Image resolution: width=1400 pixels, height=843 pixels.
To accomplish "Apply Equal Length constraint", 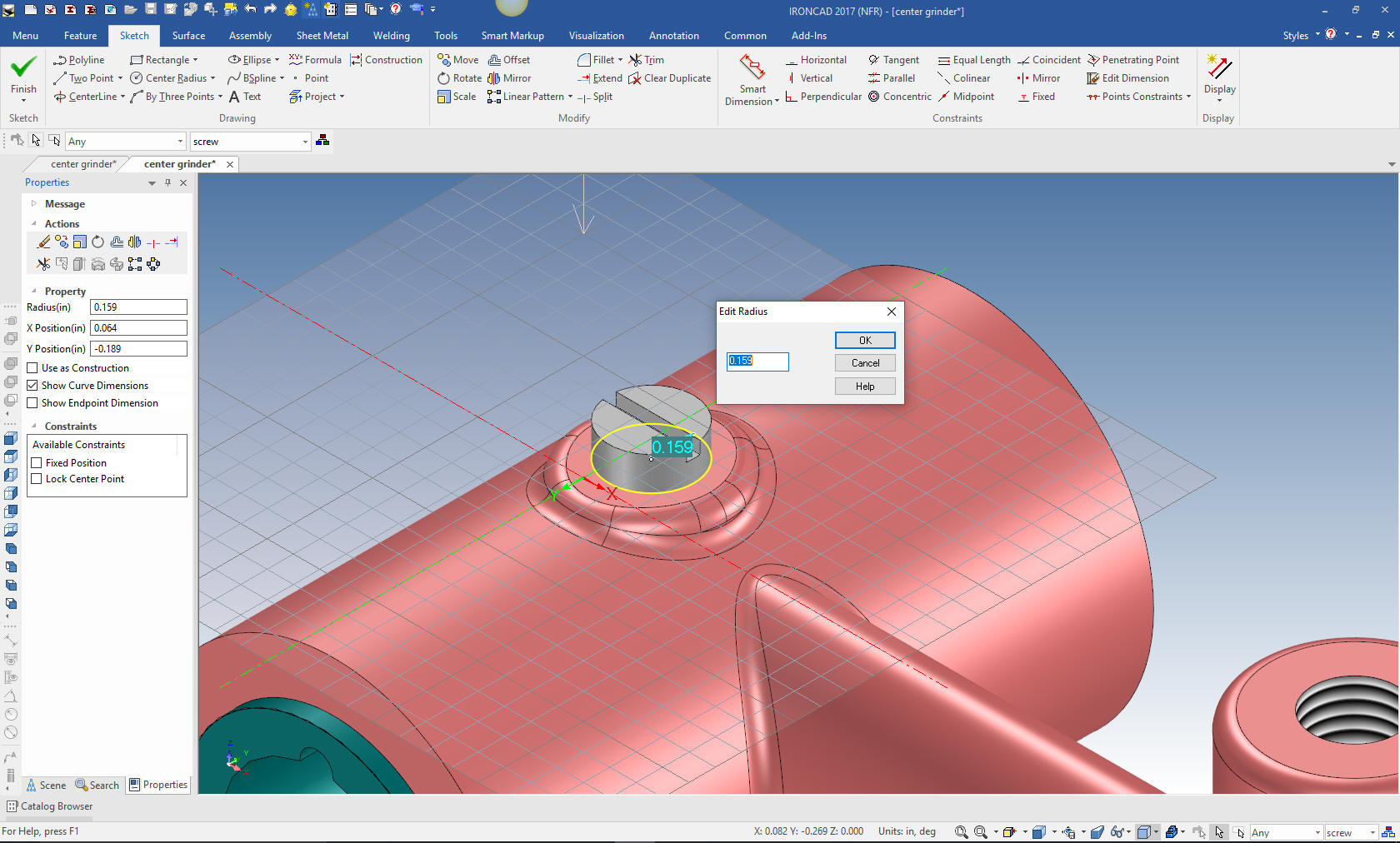I will (973, 60).
